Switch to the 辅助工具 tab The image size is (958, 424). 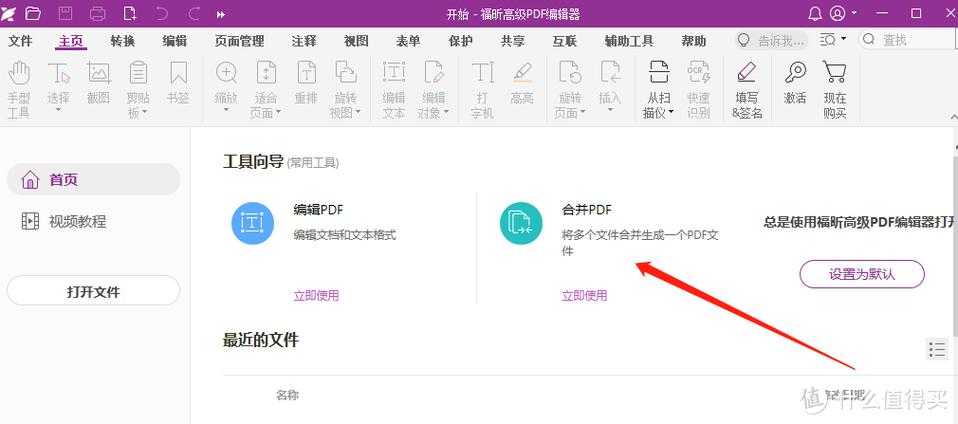click(629, 41)
